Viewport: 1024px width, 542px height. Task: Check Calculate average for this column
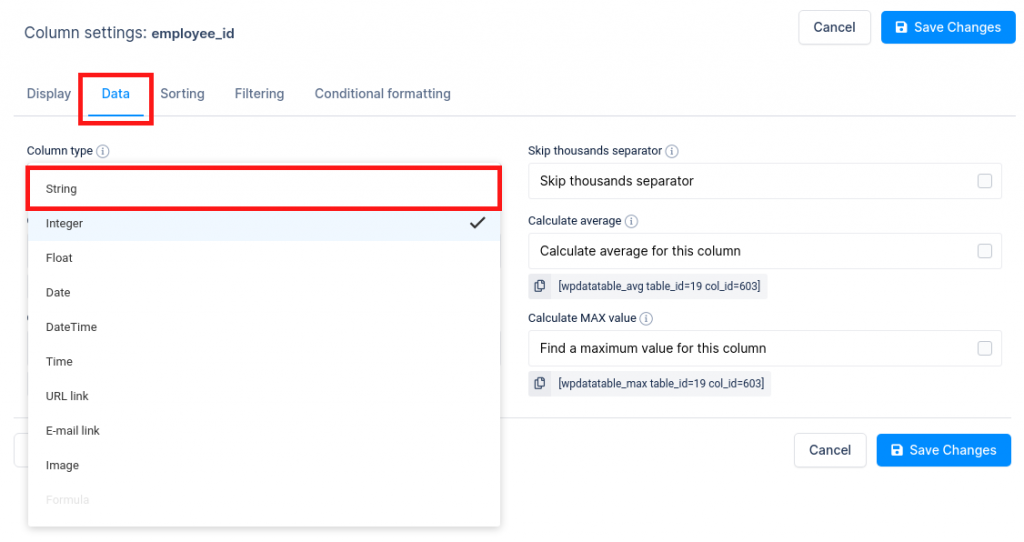tap(984, 251)
